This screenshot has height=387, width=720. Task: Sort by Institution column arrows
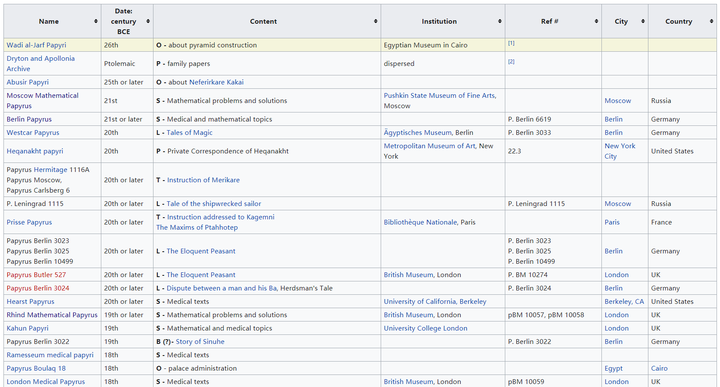point(500,22)
